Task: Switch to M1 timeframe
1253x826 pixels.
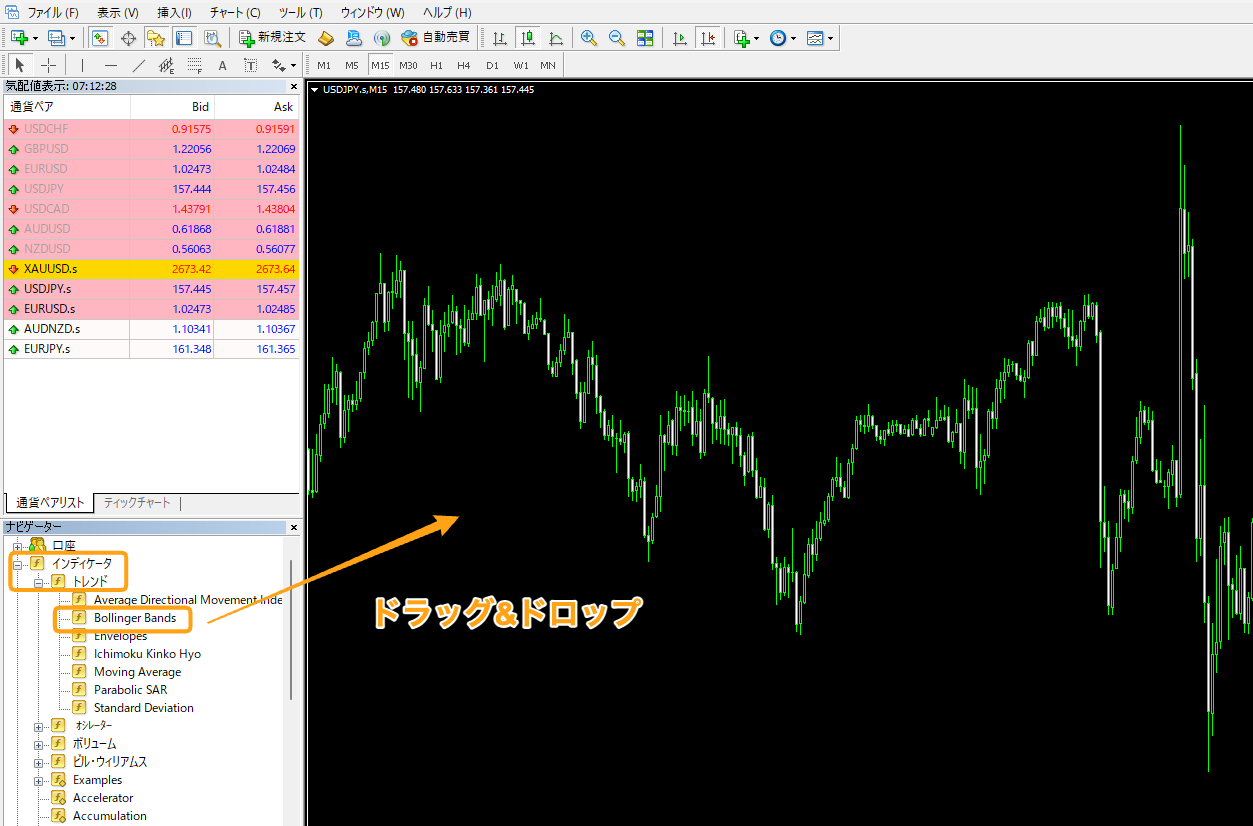Action: (324, 65)
